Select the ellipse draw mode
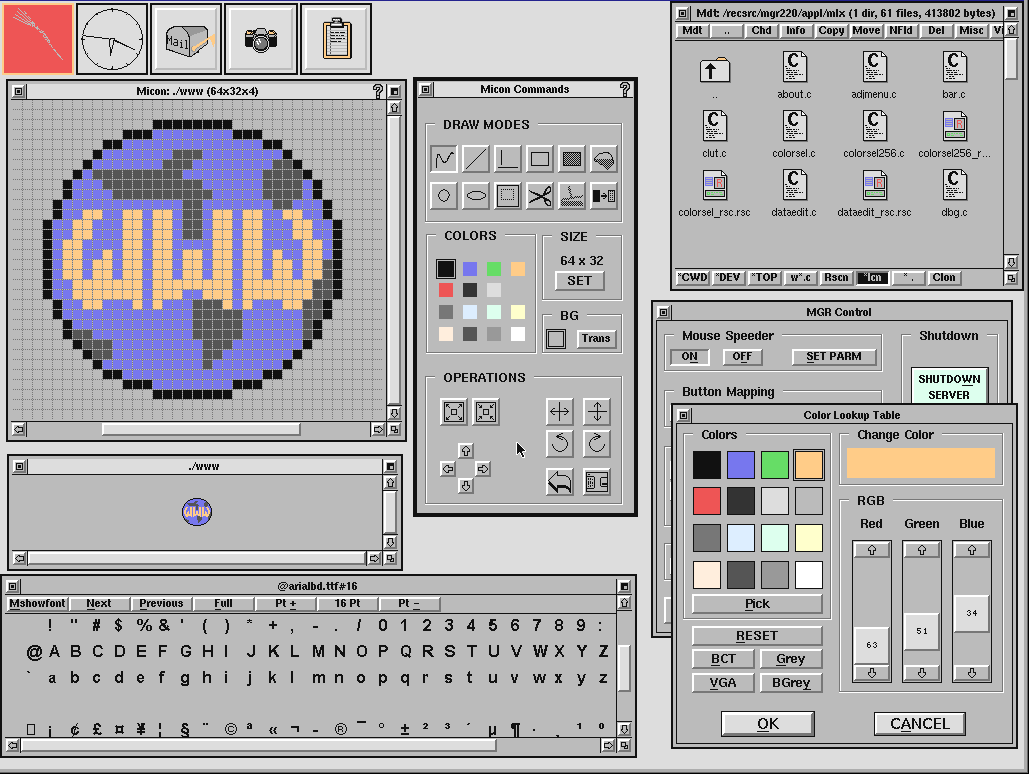1029x774 pixels. tap(475, 195)
